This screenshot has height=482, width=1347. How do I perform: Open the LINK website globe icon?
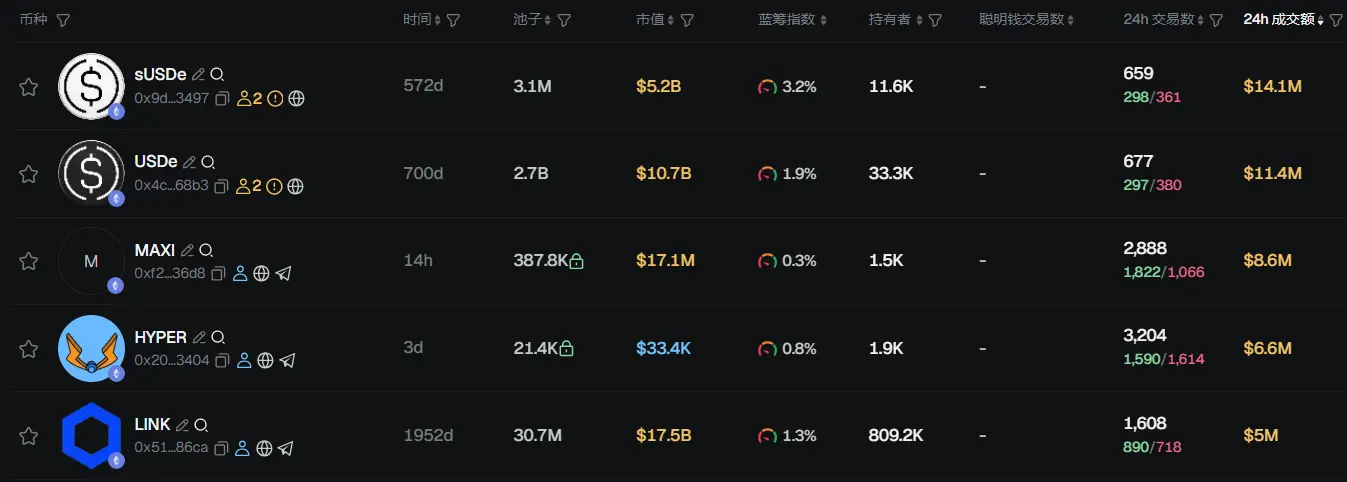coord(263,448)
